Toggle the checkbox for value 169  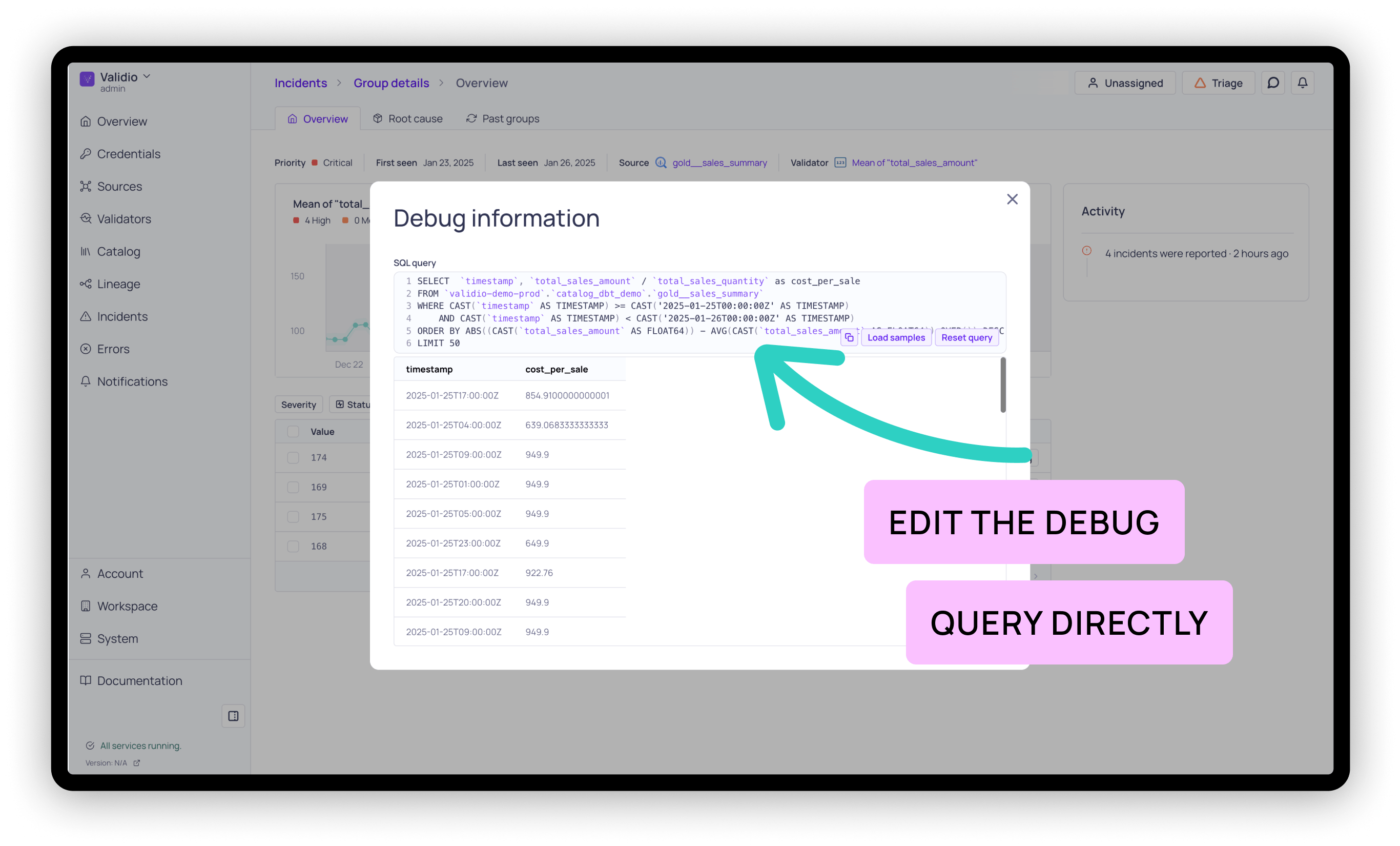coord(293,487)
